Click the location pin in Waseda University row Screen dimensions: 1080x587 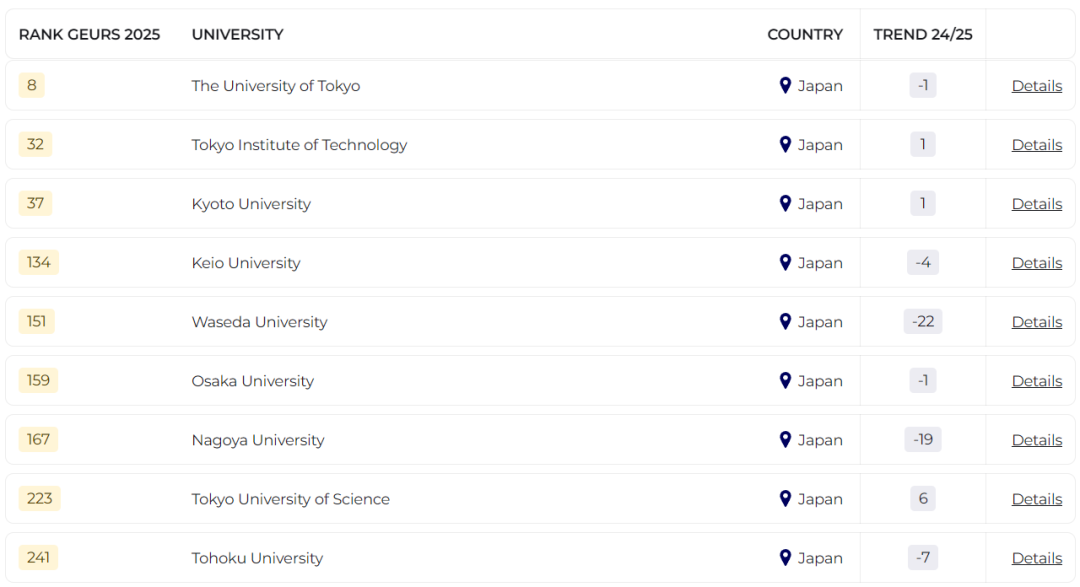[x=785, y=322]
